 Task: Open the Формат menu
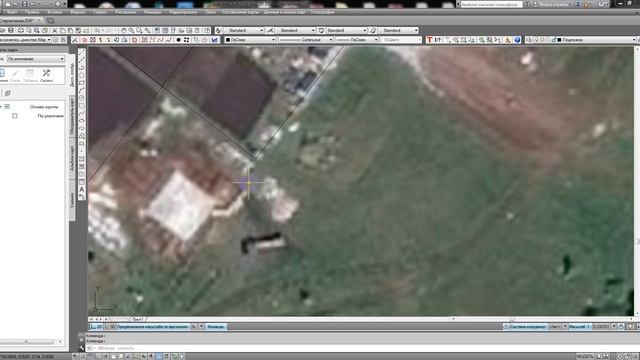(x=78, y=12)
